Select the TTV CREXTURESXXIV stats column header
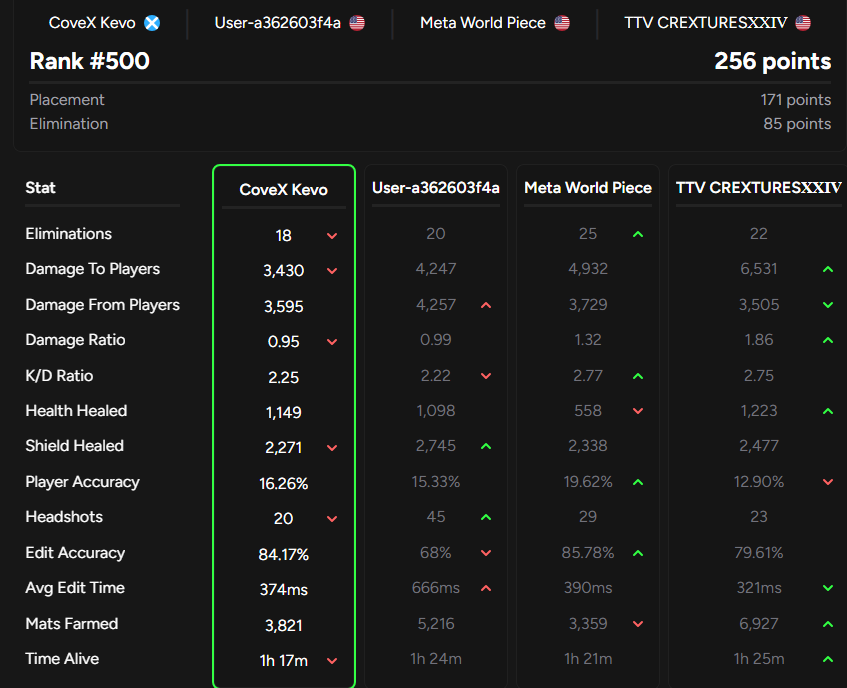The width and height of the screenshot is (847, 688). coord(758,188)
